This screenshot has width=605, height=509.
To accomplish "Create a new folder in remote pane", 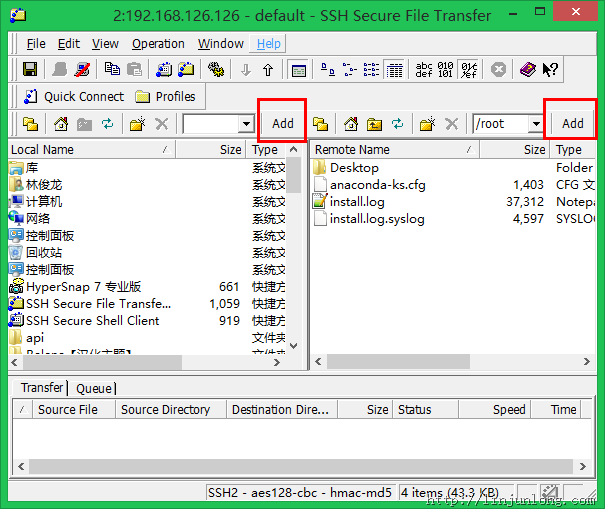I will (427, 124).
